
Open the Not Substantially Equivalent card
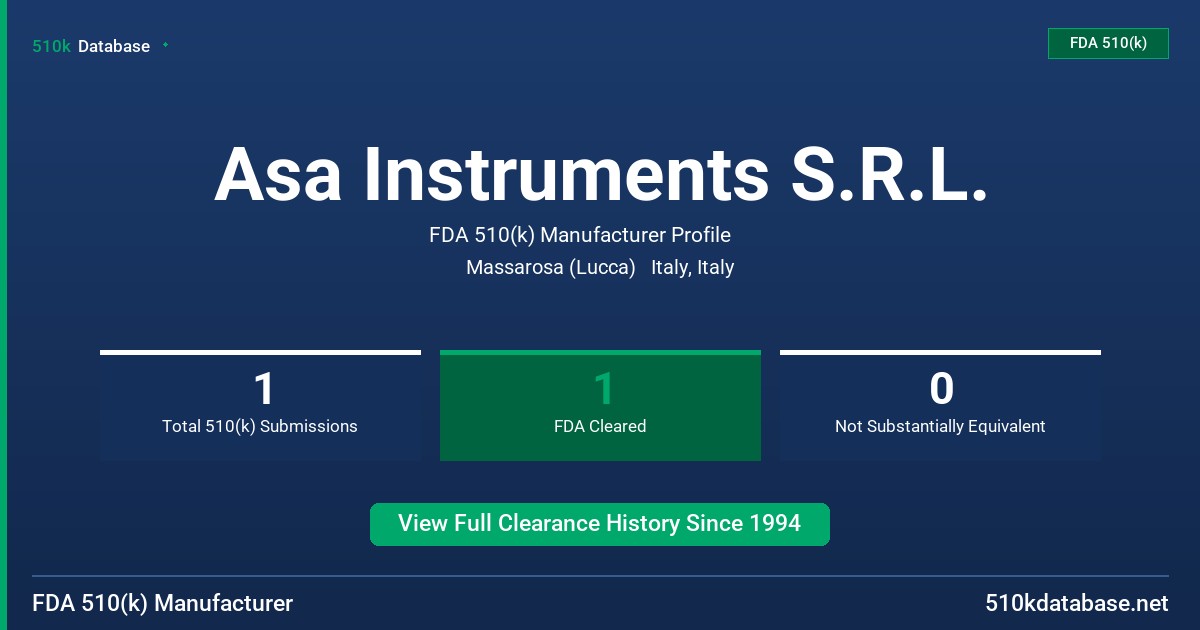[940, 405]
